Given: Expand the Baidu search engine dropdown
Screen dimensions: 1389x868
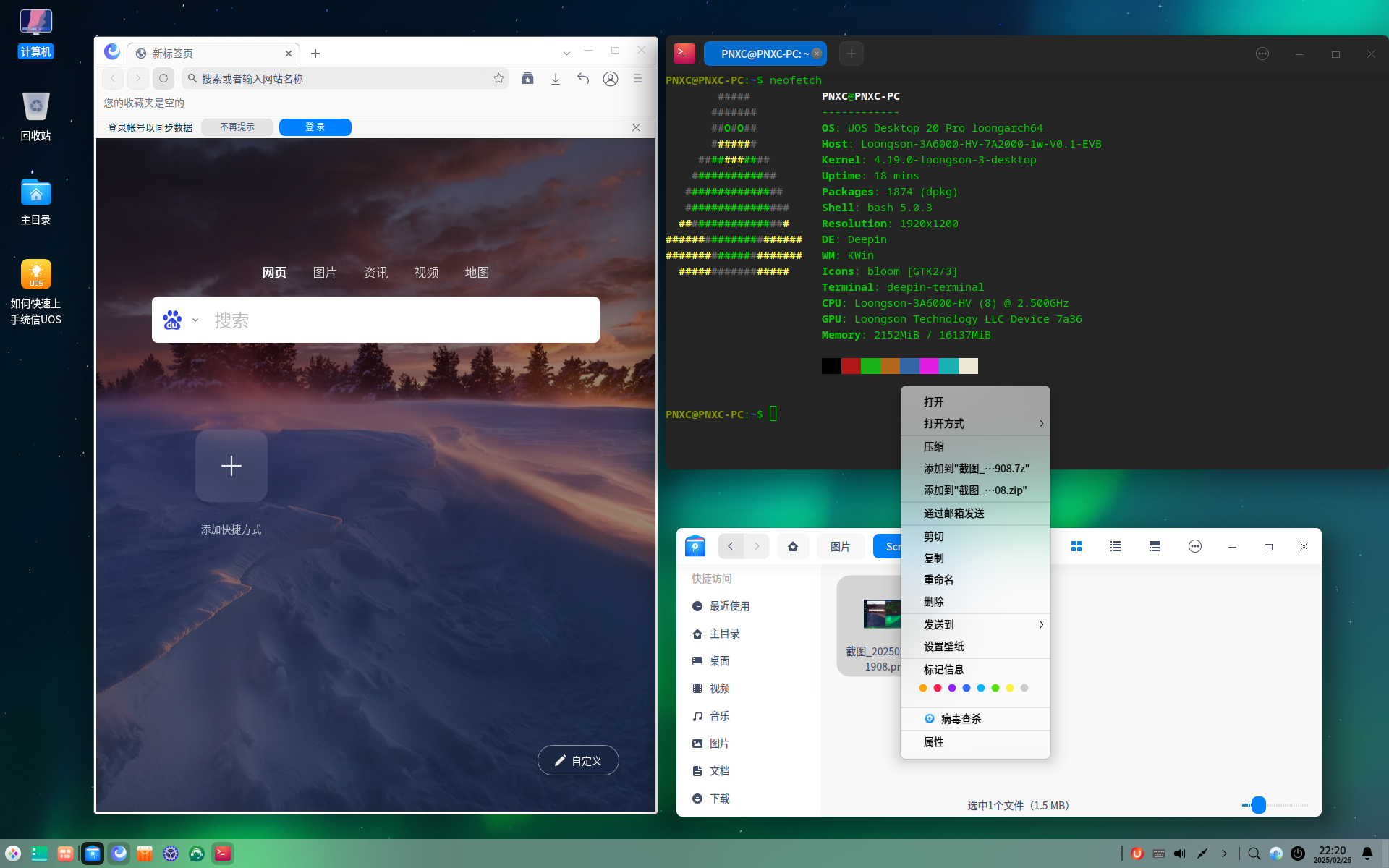Looking at the screenshot, I should coord(195,320).
